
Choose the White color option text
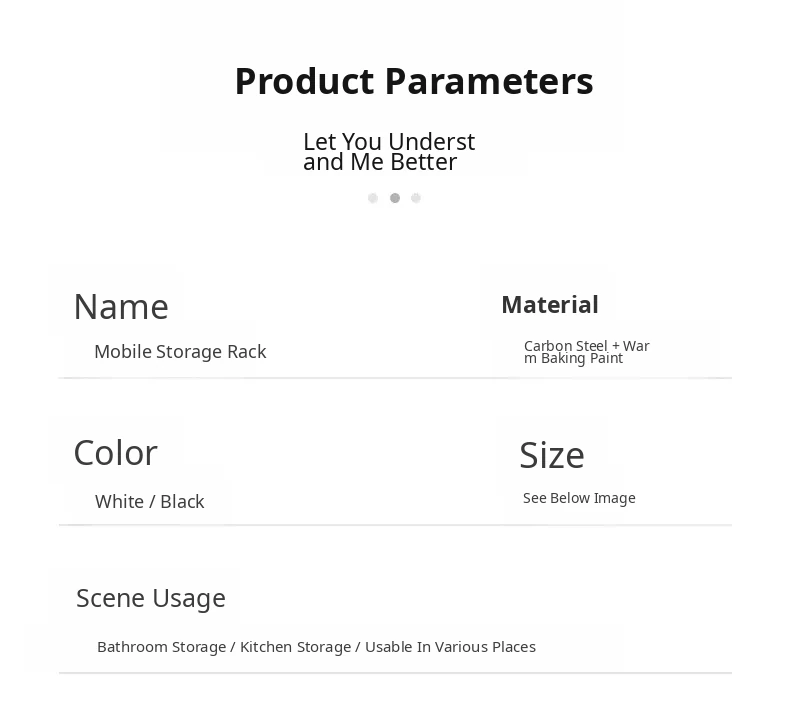tap(119, 501)
